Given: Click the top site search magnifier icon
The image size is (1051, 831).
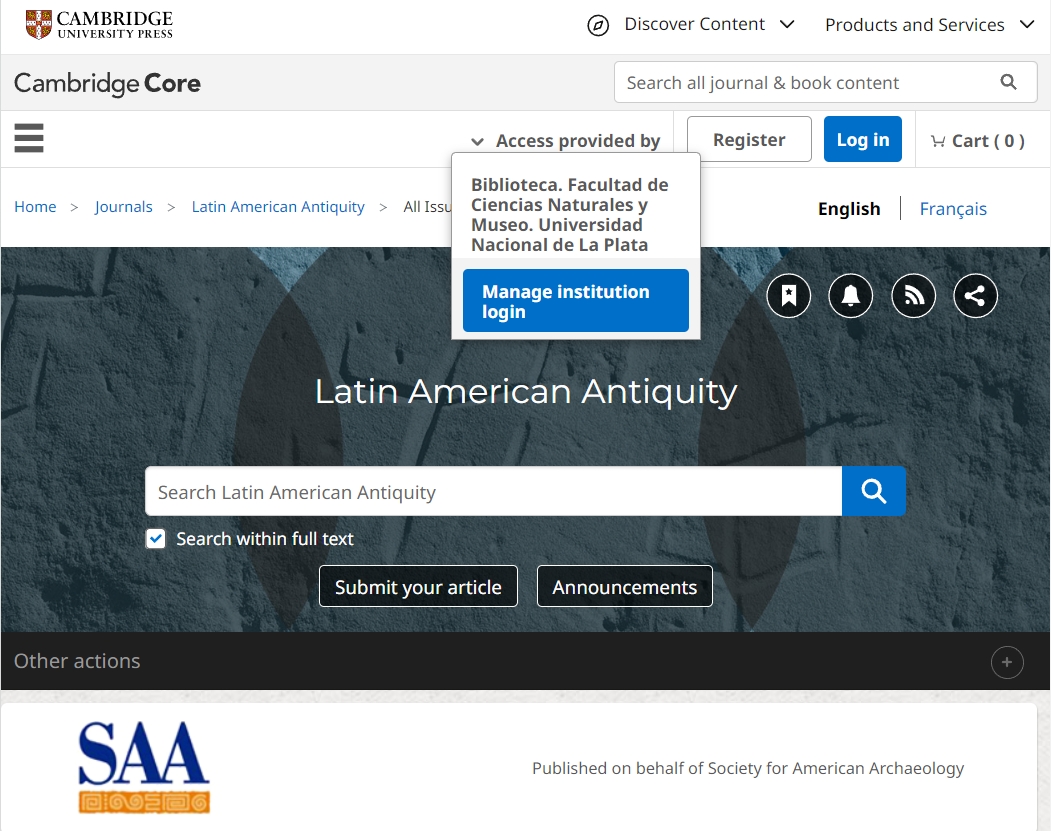Looking at the screenshot, I should (x=1008, y=82).
